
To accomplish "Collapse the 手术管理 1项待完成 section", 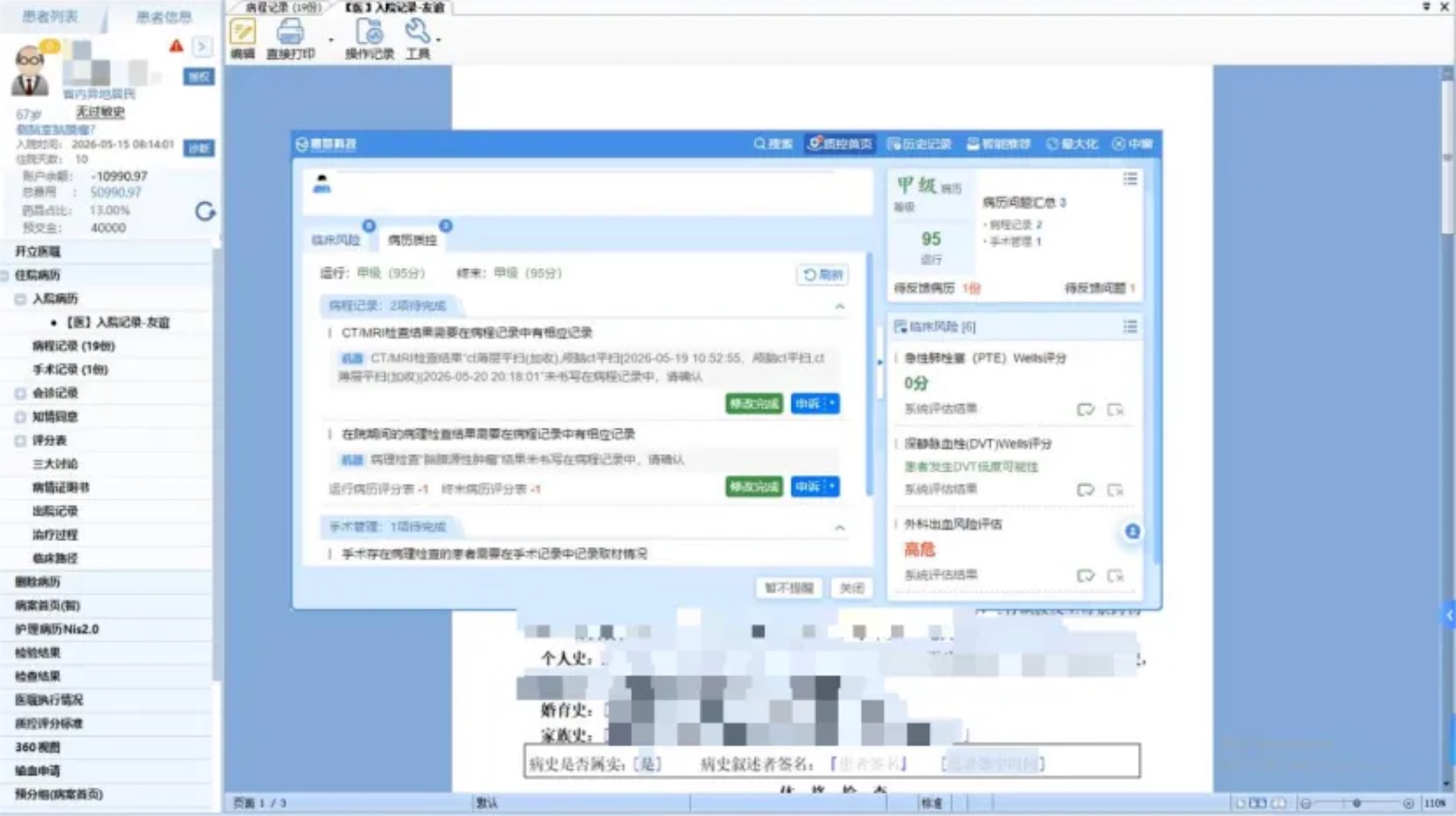I will click(x=840, y=528).
